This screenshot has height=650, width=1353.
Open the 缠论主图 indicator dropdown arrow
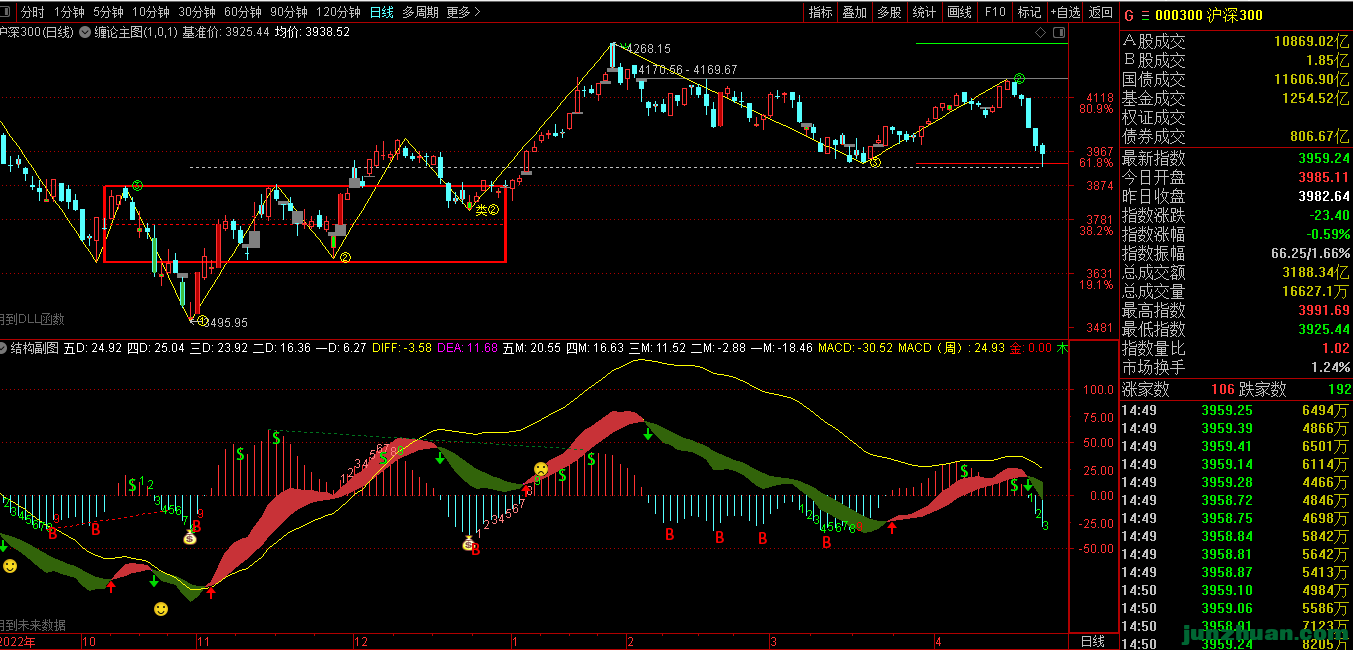coord(84,32)
